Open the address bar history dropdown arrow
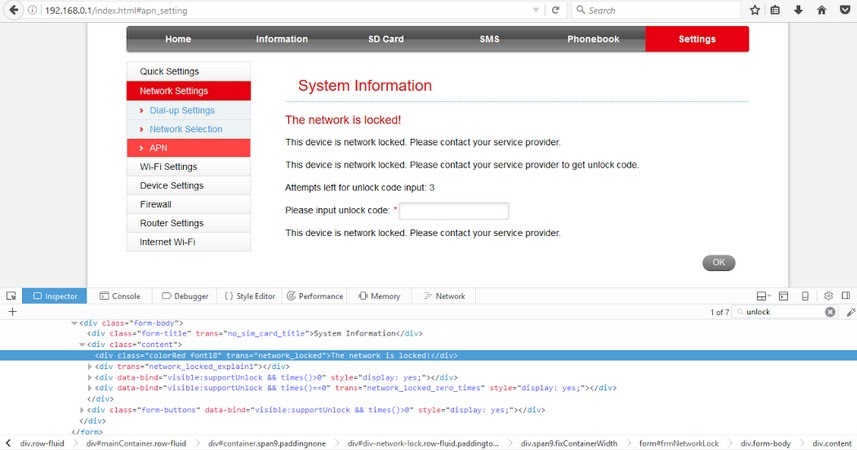This screenshot has width=857, height=450. coord(536,10)
